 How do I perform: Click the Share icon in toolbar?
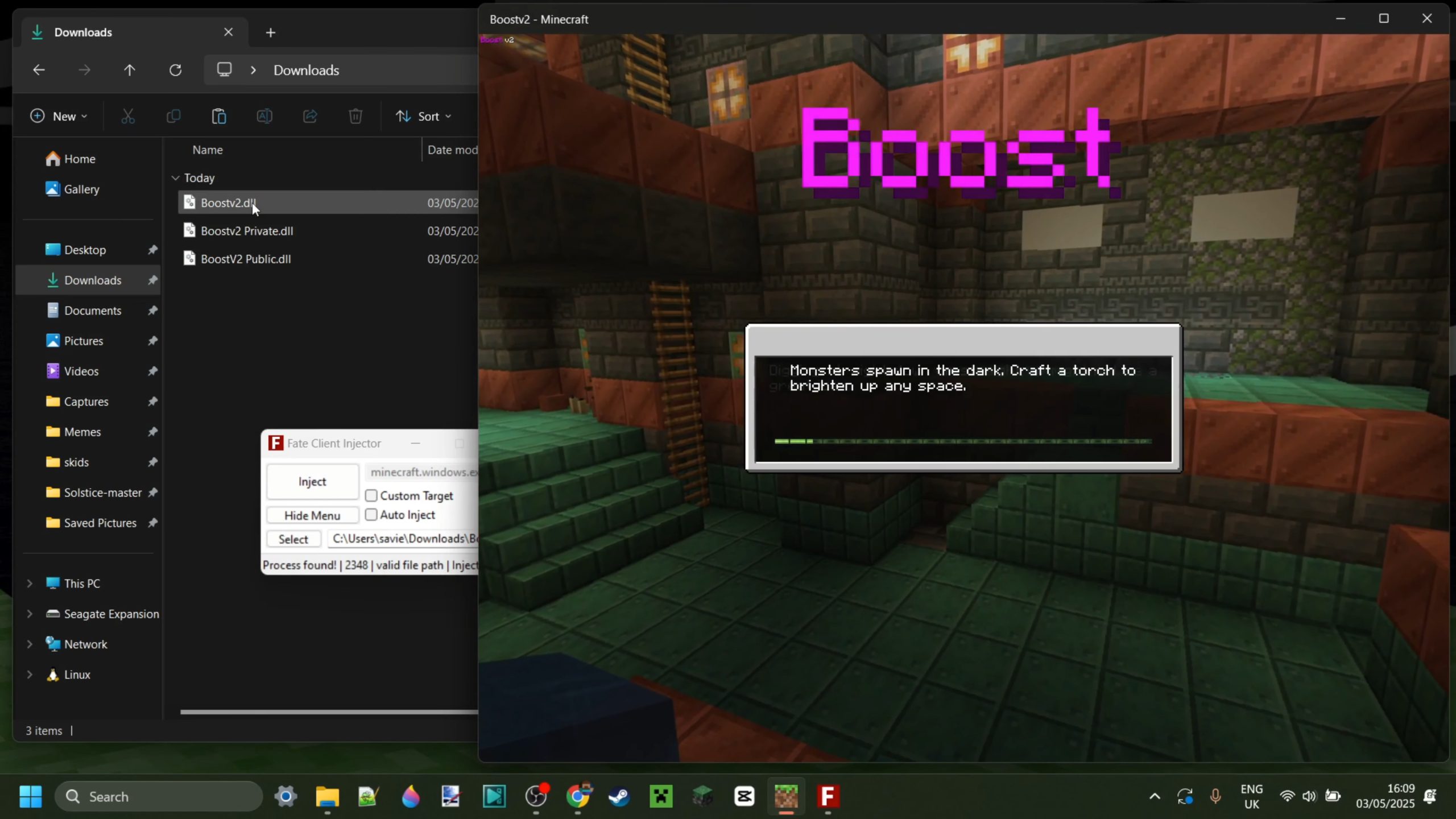pos(310,117)
